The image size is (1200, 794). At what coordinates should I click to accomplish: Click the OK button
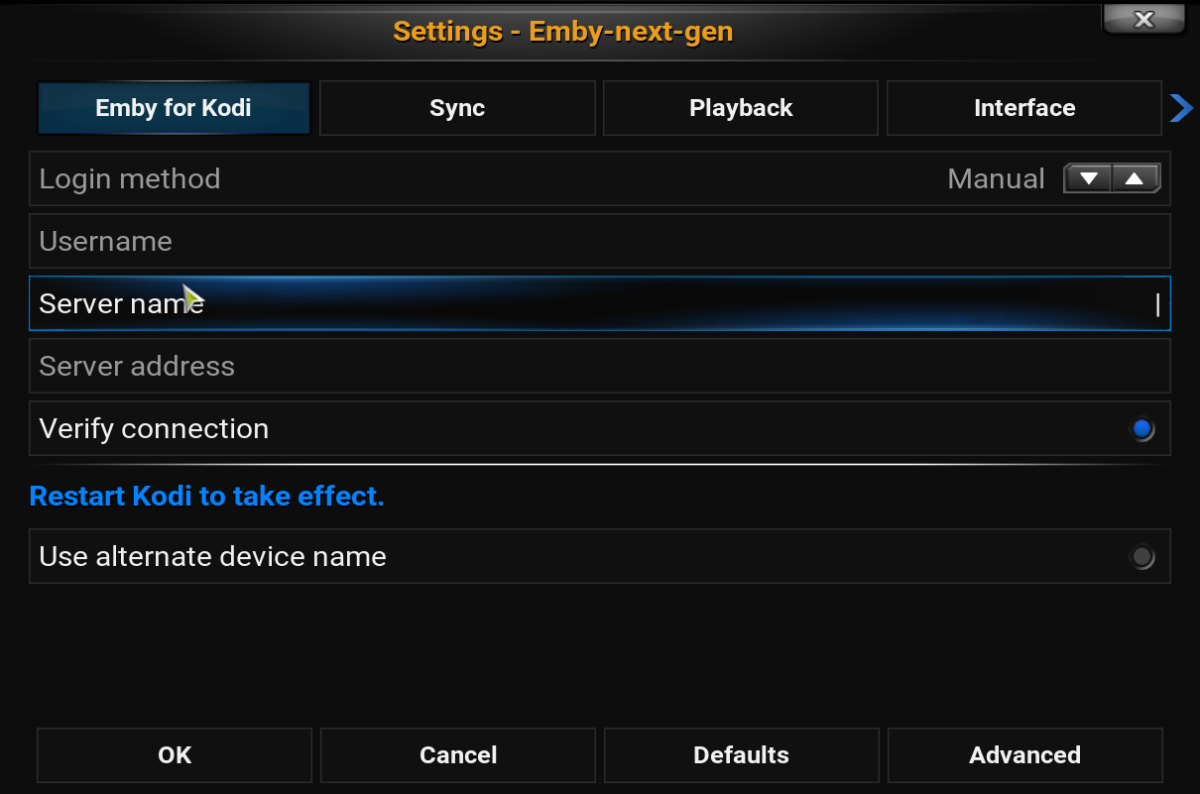[174, 755]
